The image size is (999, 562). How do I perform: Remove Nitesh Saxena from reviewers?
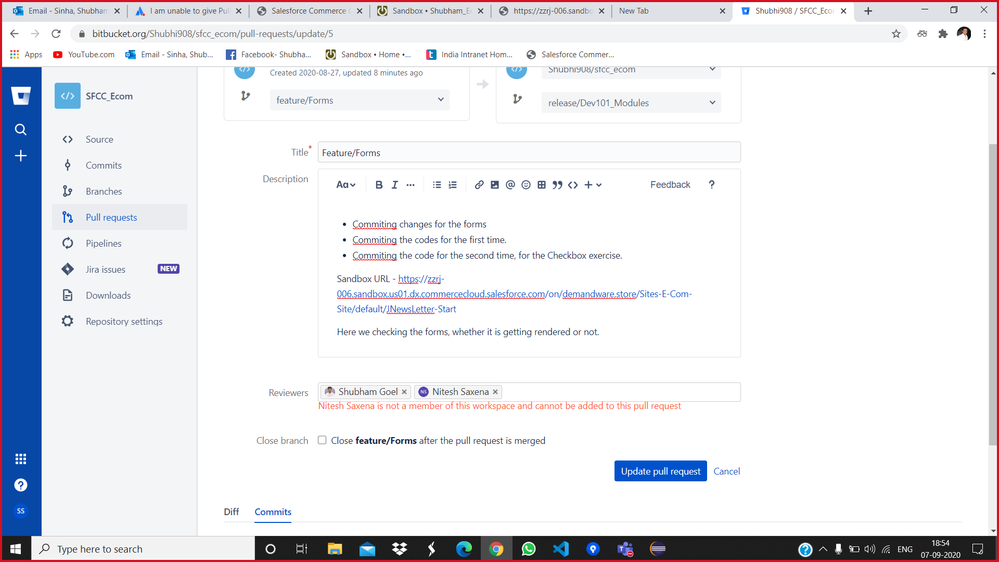pos(495,392)
